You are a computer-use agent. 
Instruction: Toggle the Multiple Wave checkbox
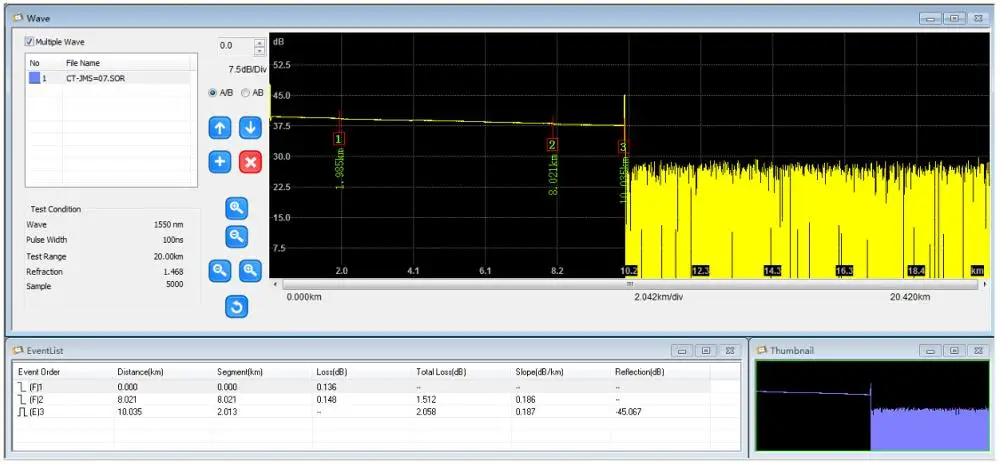click(x=30, y=42)
